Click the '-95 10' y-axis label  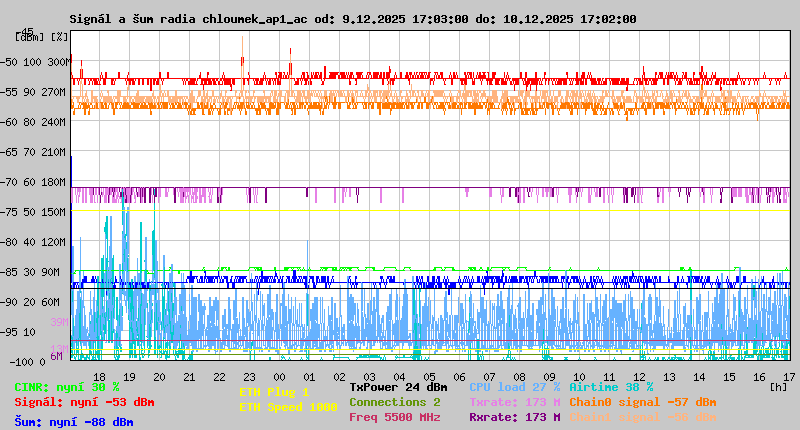click(18, 332)
